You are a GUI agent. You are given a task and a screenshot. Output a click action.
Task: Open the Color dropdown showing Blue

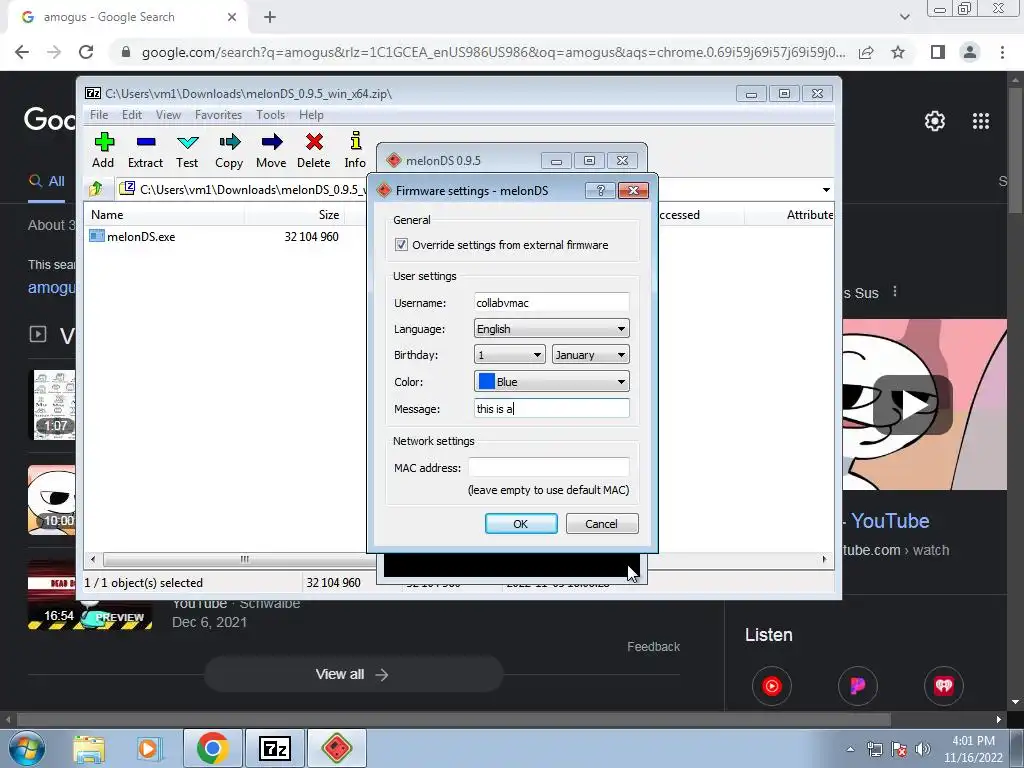(x=552, y=381)
